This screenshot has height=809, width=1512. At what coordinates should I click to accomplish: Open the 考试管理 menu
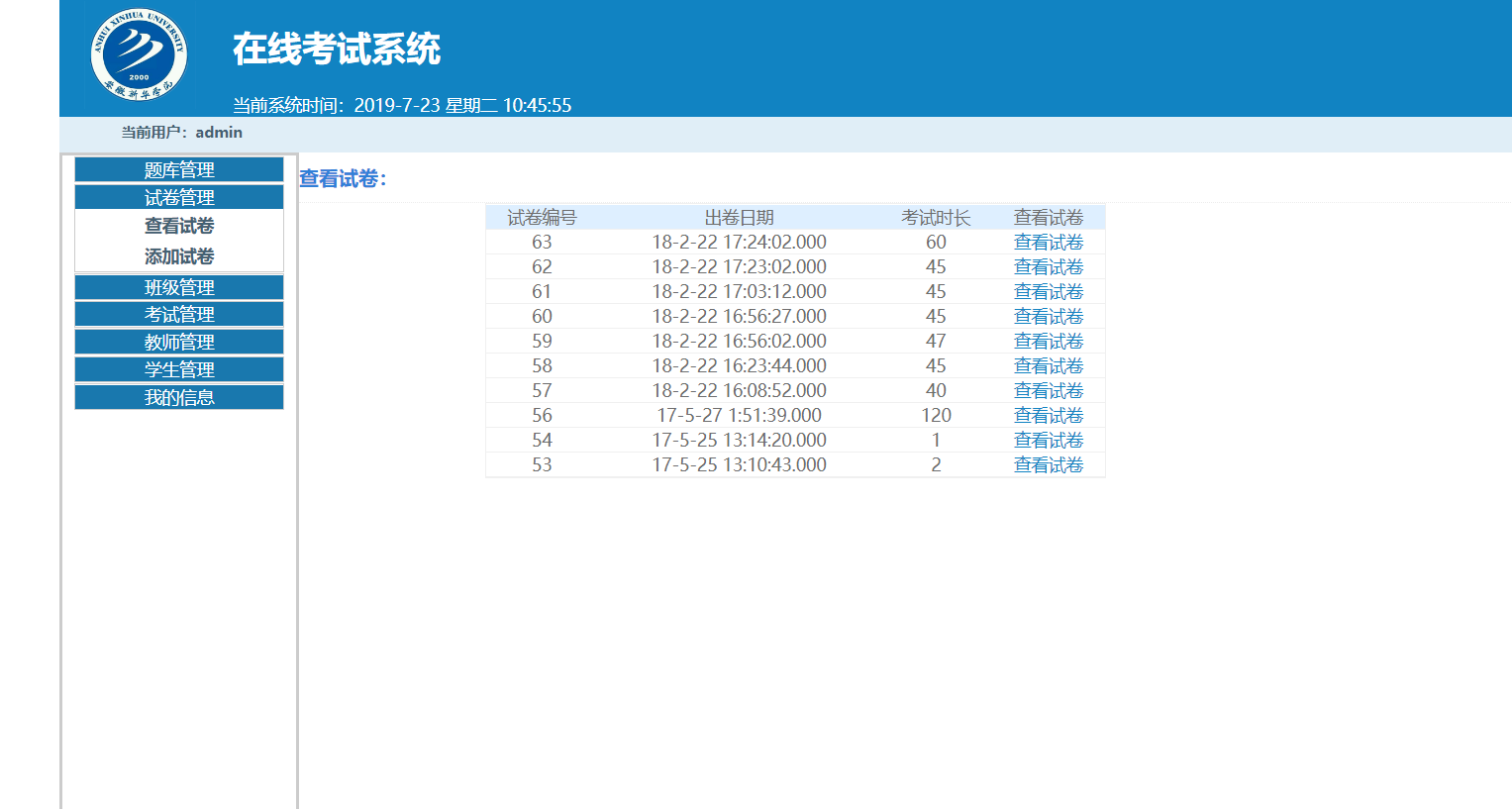tap(179, 314)
